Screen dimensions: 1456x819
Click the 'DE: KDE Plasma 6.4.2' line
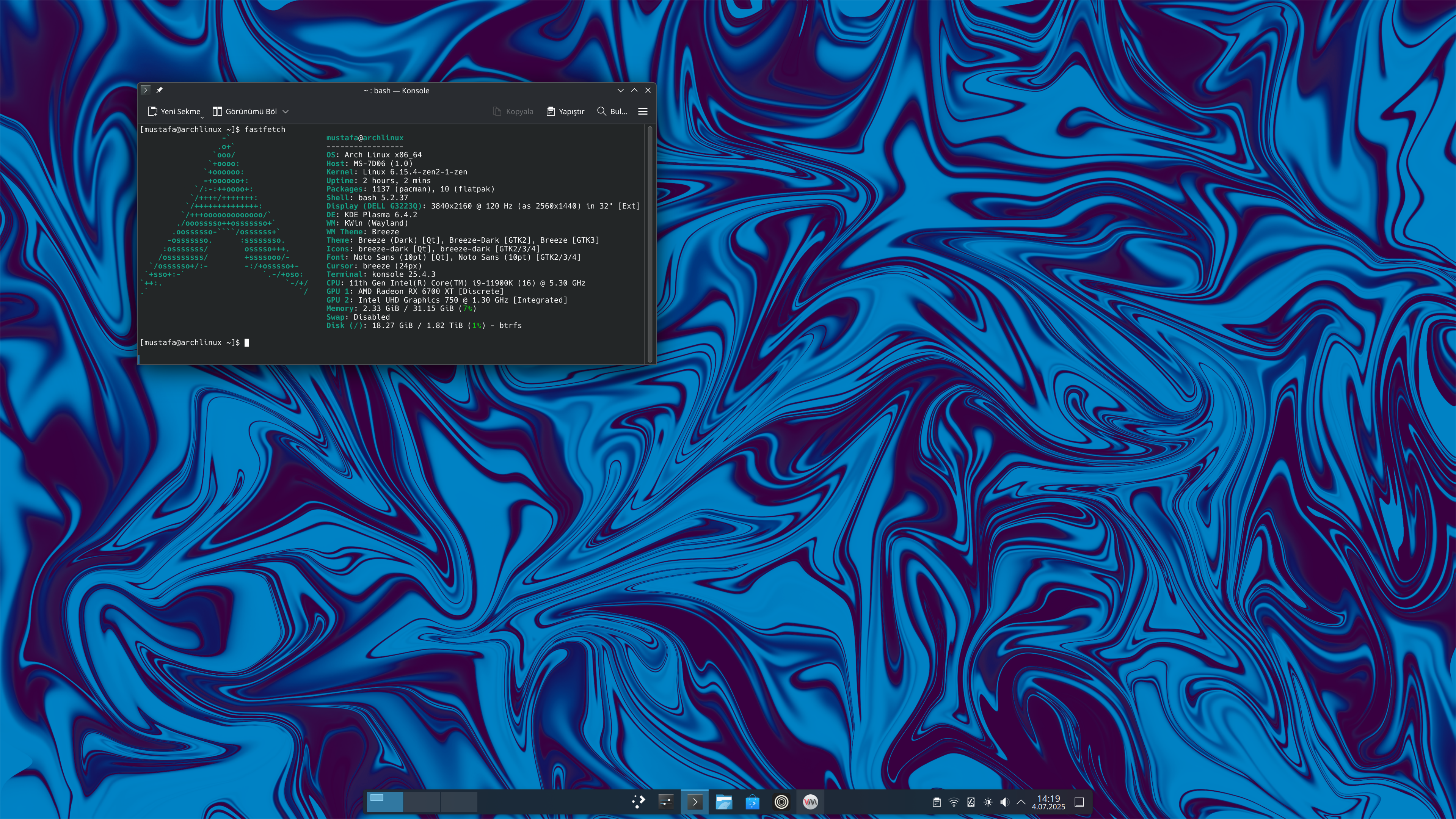[371, 215]
